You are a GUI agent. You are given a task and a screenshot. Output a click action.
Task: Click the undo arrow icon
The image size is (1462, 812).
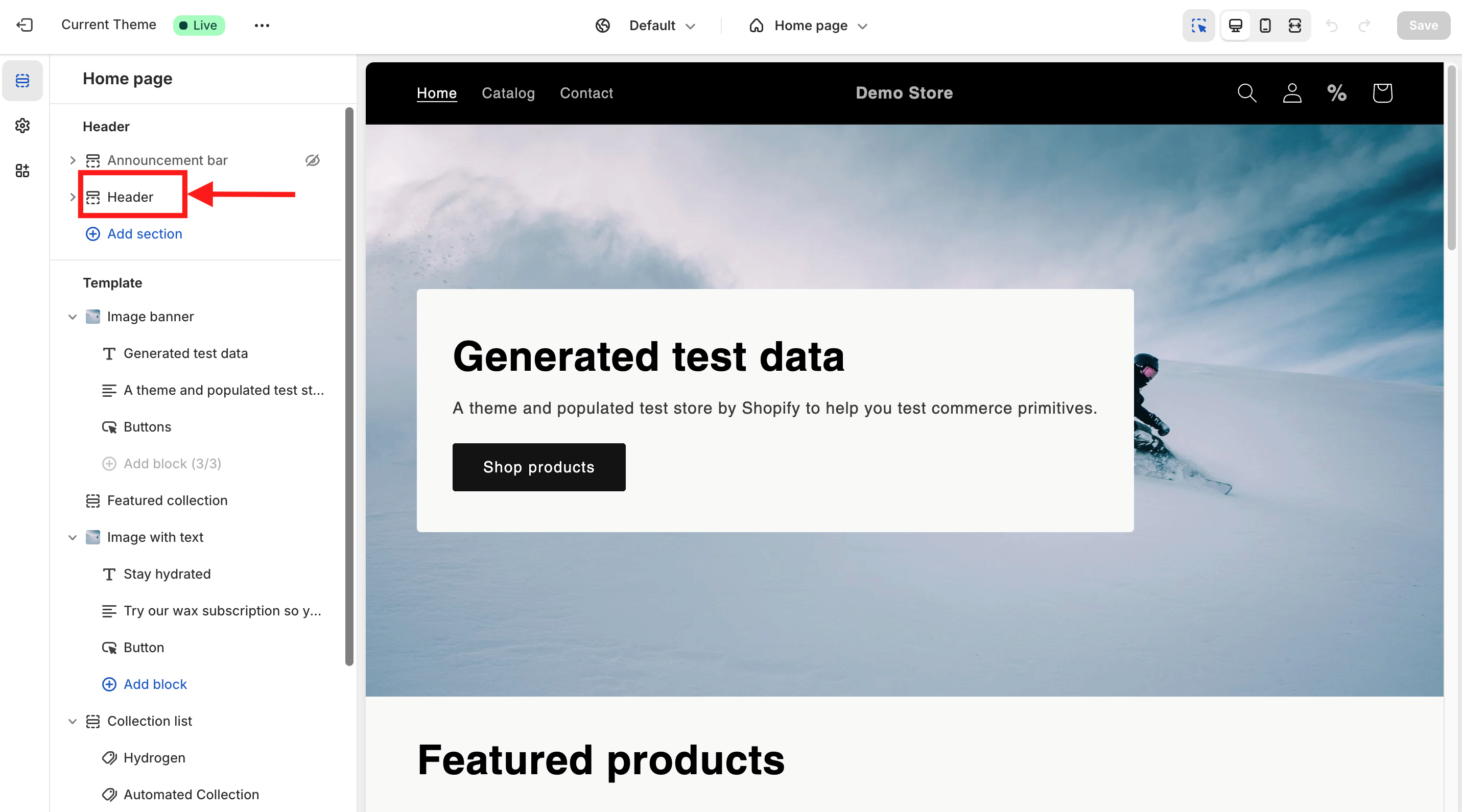[x=1332, y=26]
